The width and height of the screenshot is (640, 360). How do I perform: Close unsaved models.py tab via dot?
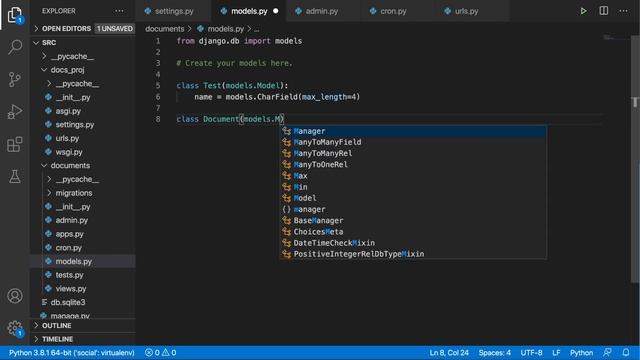276,11
